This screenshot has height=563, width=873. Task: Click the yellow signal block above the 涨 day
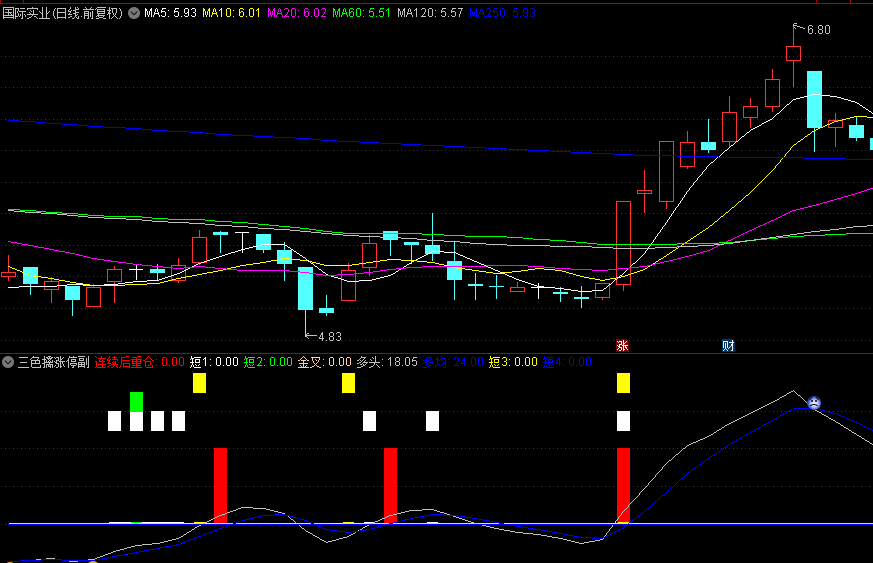[x=624, y=383]
